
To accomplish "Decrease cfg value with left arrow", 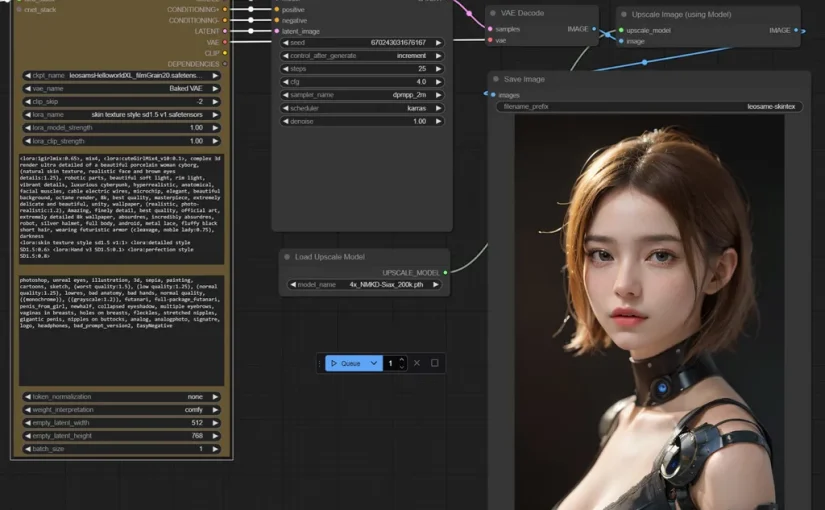I will [x=284, y=82].
